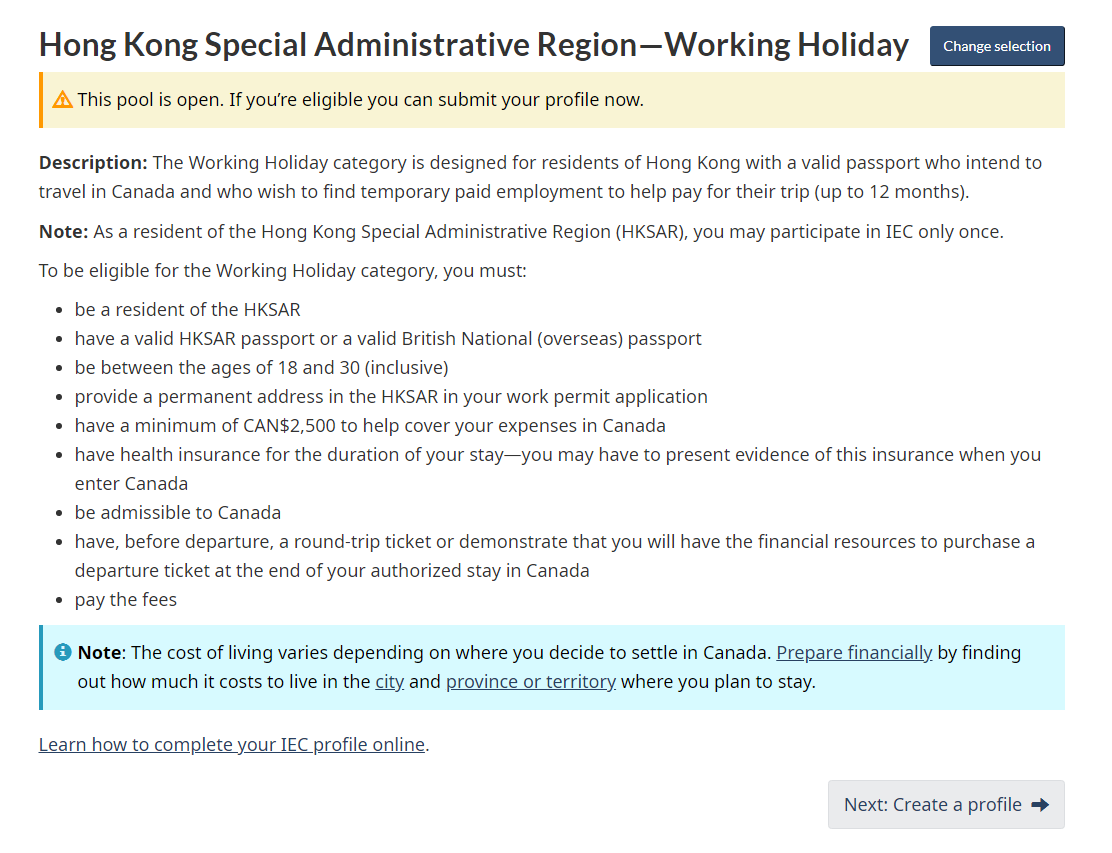Learn how to complete your IEC profile online
The image size is (1112, 853).
coord(232,745)
